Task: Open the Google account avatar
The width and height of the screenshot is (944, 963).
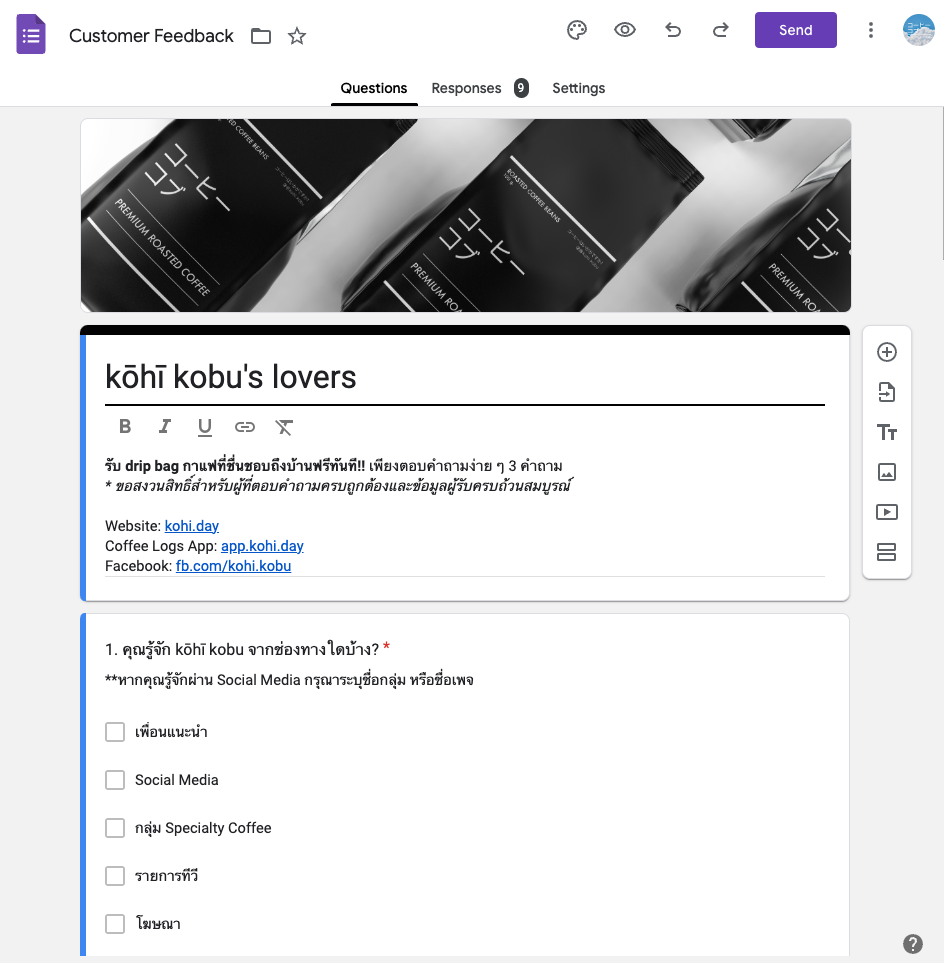Action: 918,30
